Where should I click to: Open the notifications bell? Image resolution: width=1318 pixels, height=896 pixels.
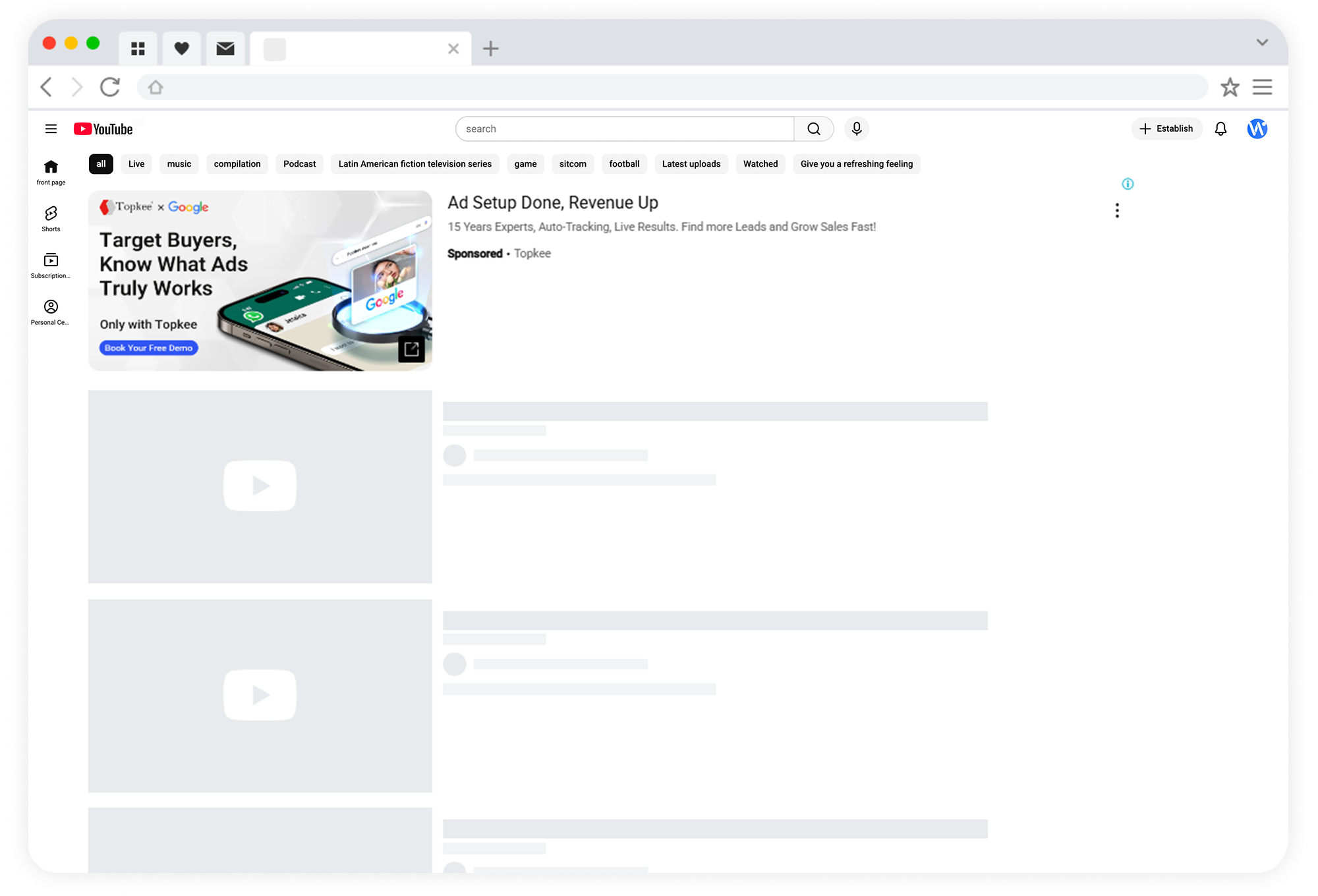pos(1220,128)
